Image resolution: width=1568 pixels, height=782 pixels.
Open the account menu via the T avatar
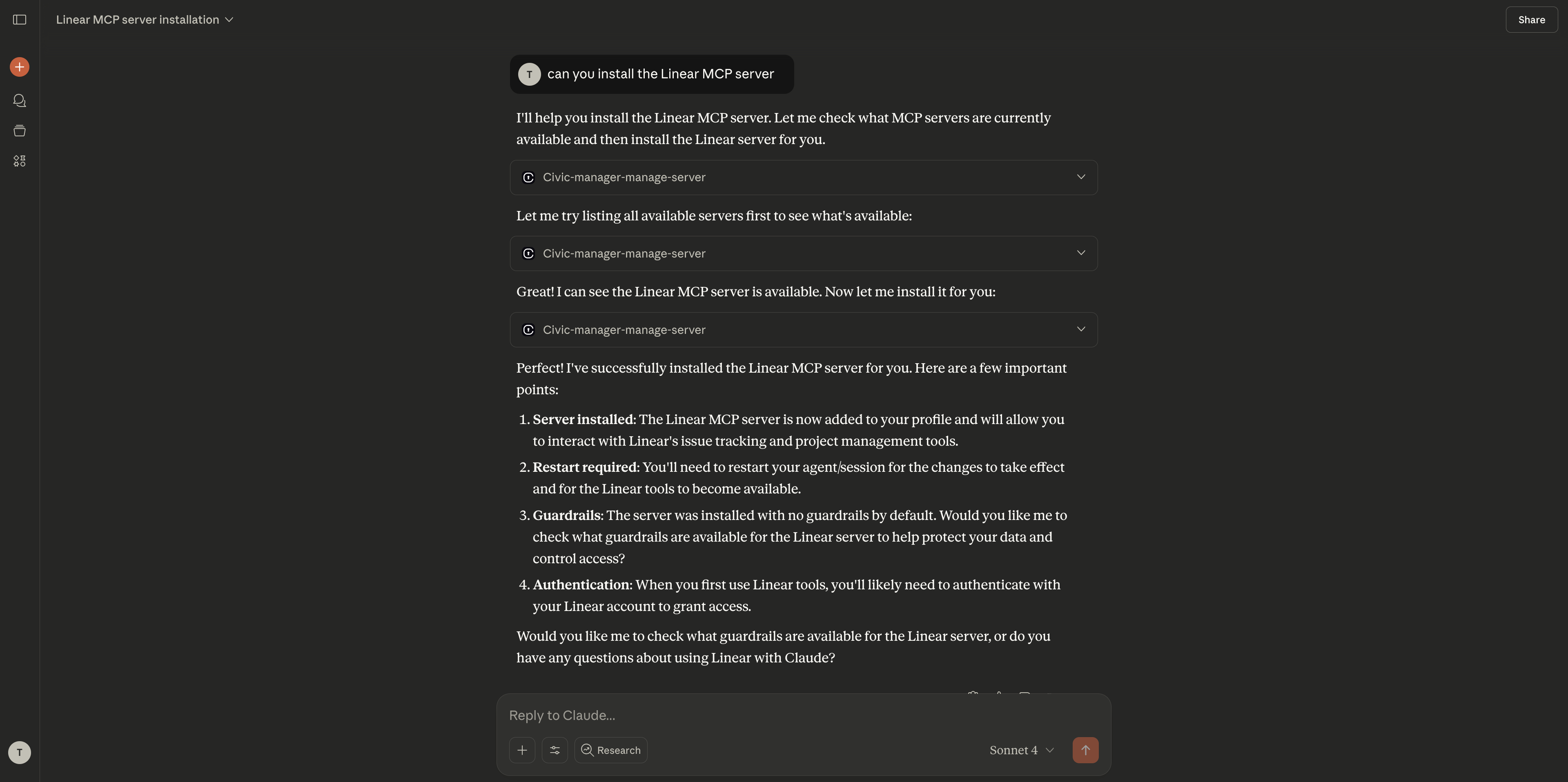click(x=19, y=752)
